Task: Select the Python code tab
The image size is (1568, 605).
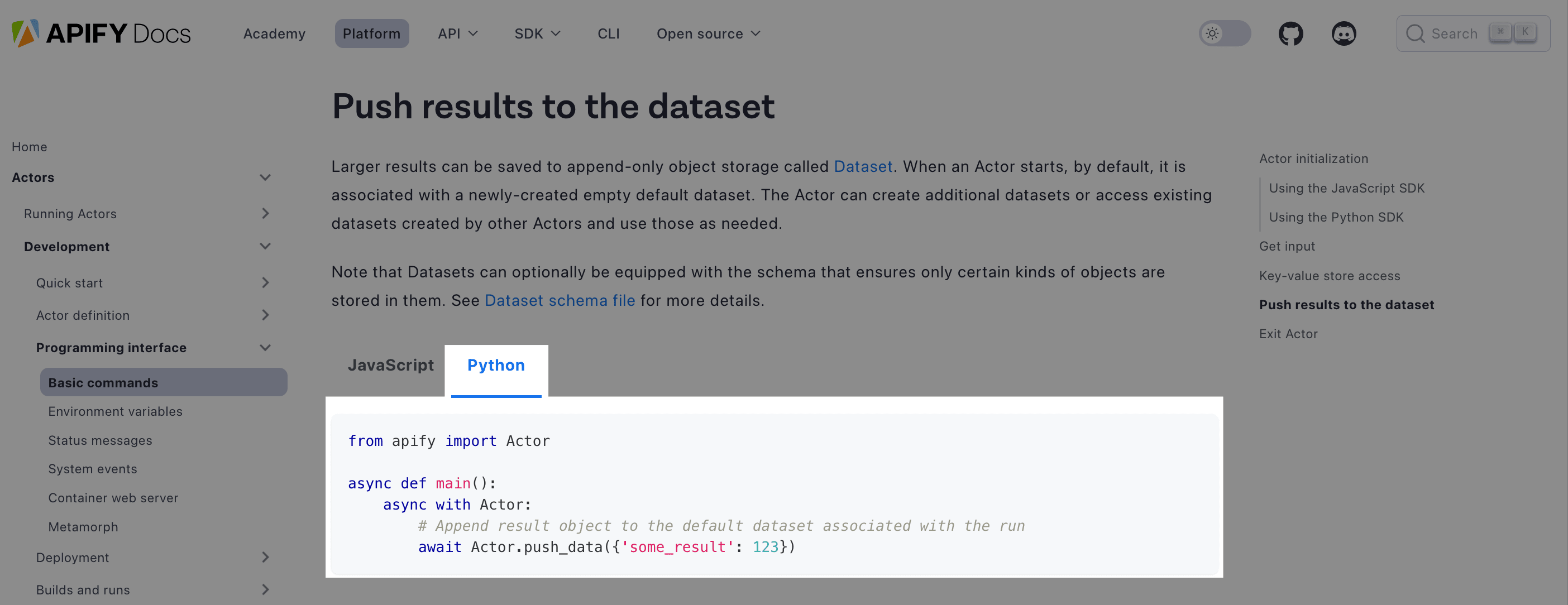Action: (x=495, y=365)
